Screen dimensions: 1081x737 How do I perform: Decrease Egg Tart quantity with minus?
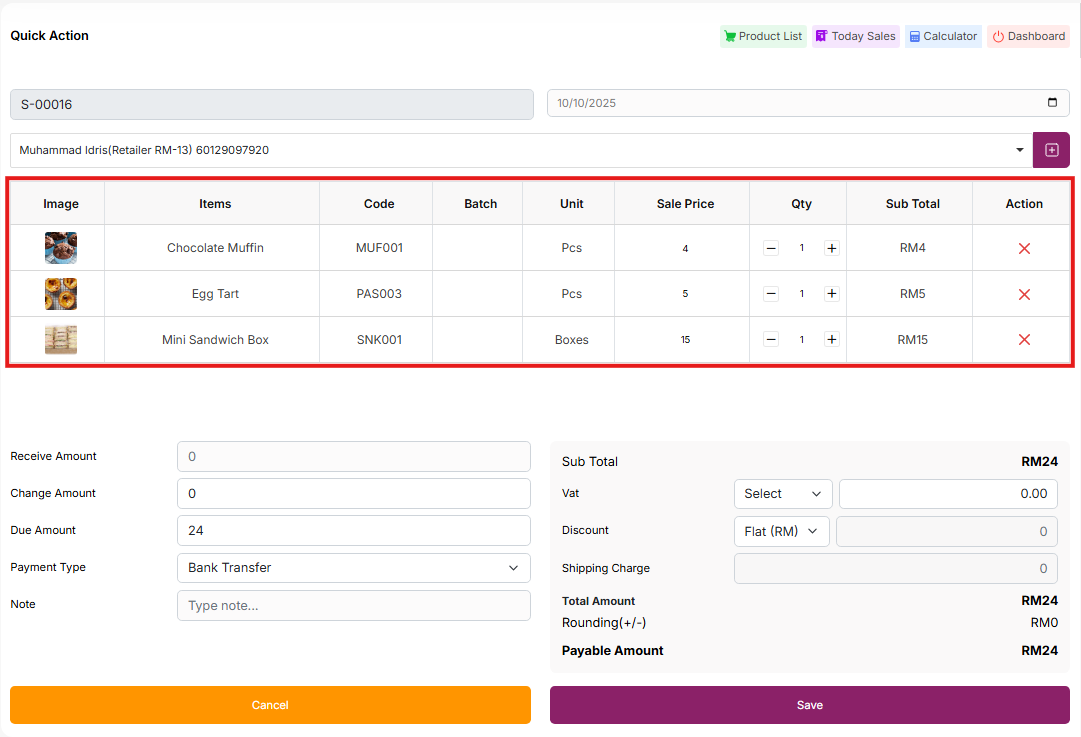771,294
